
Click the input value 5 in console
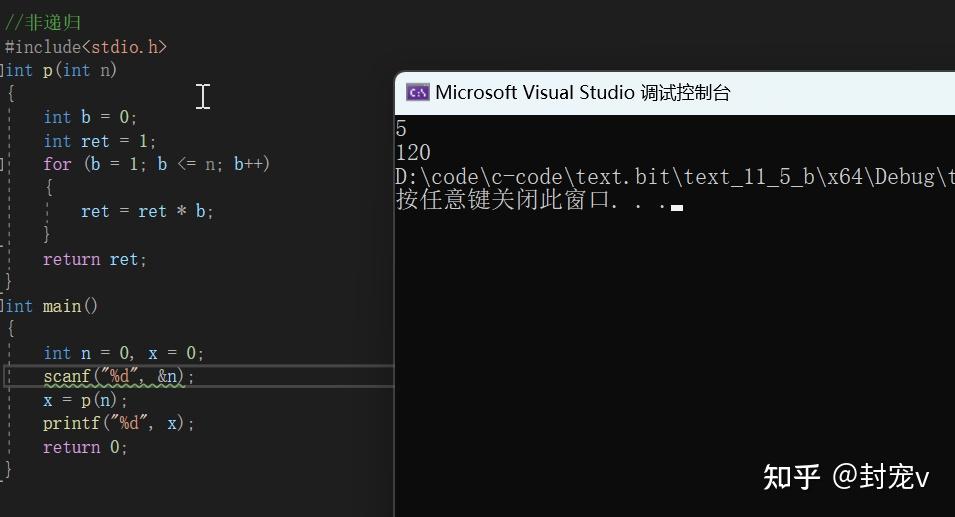pos(401,129)
